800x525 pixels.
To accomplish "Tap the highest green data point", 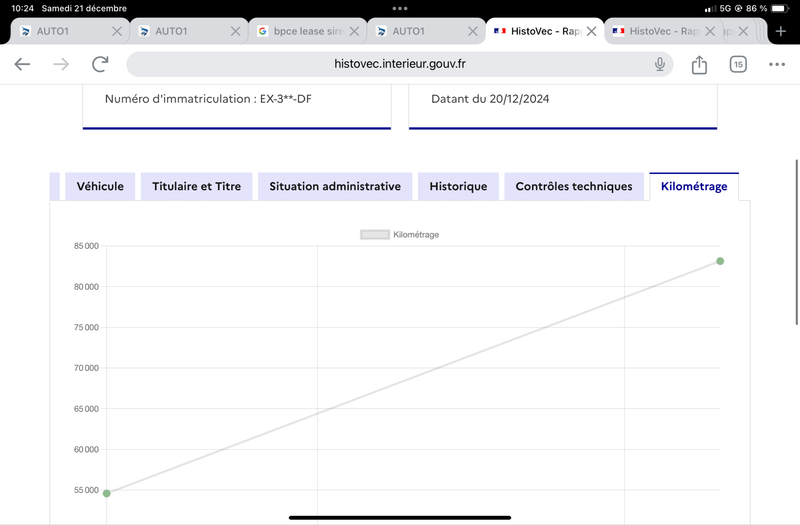I will [720, 261].
